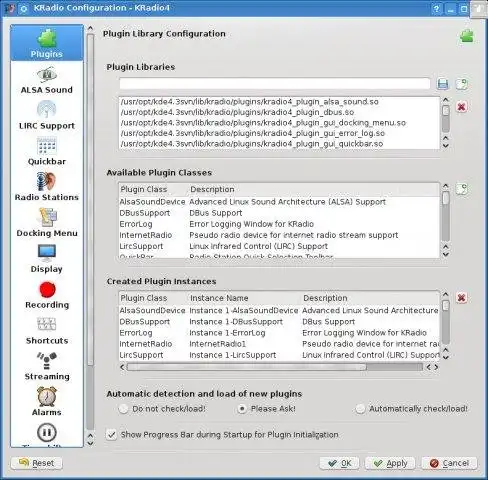This screenshot has width=488, height=480.
Task: Select Instance 1-LircSupport row
Action: (279, 355)
